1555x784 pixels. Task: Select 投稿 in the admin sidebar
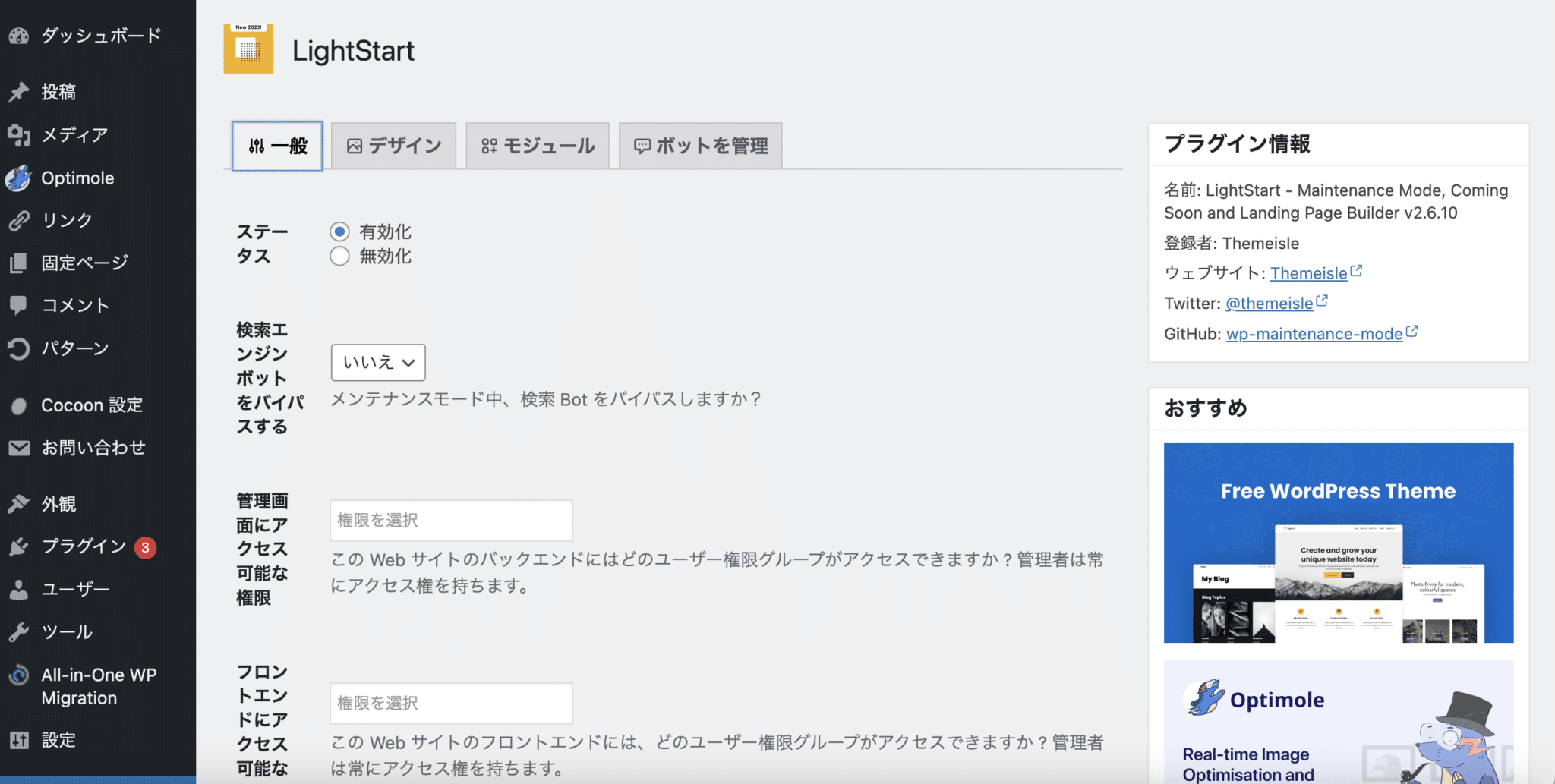click(58, 91)
